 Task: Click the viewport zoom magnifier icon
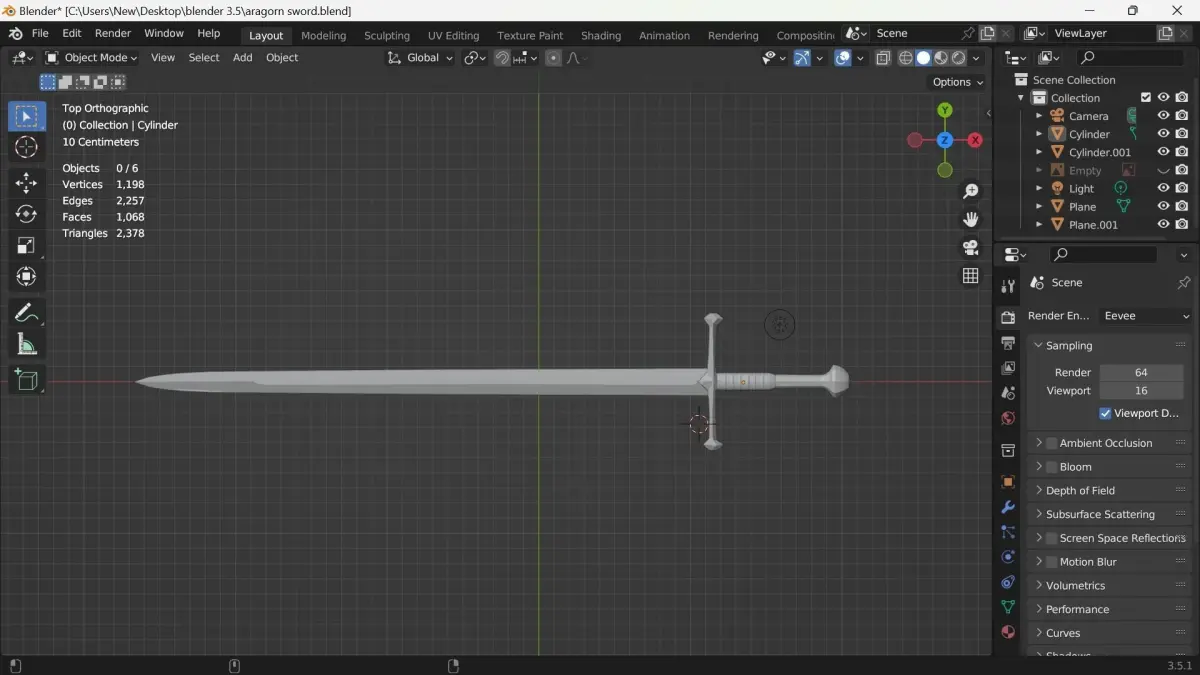pyautogui.click(x=970, y=191)
